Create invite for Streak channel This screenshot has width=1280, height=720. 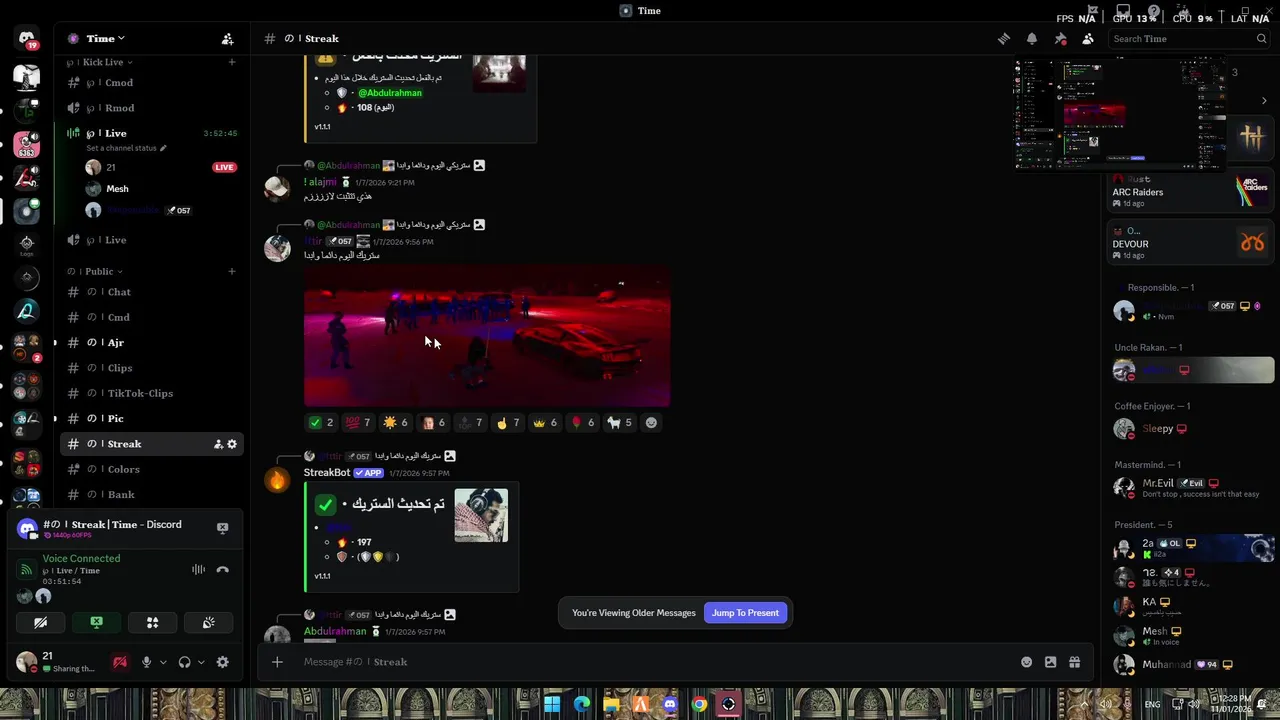pos(217,444)
